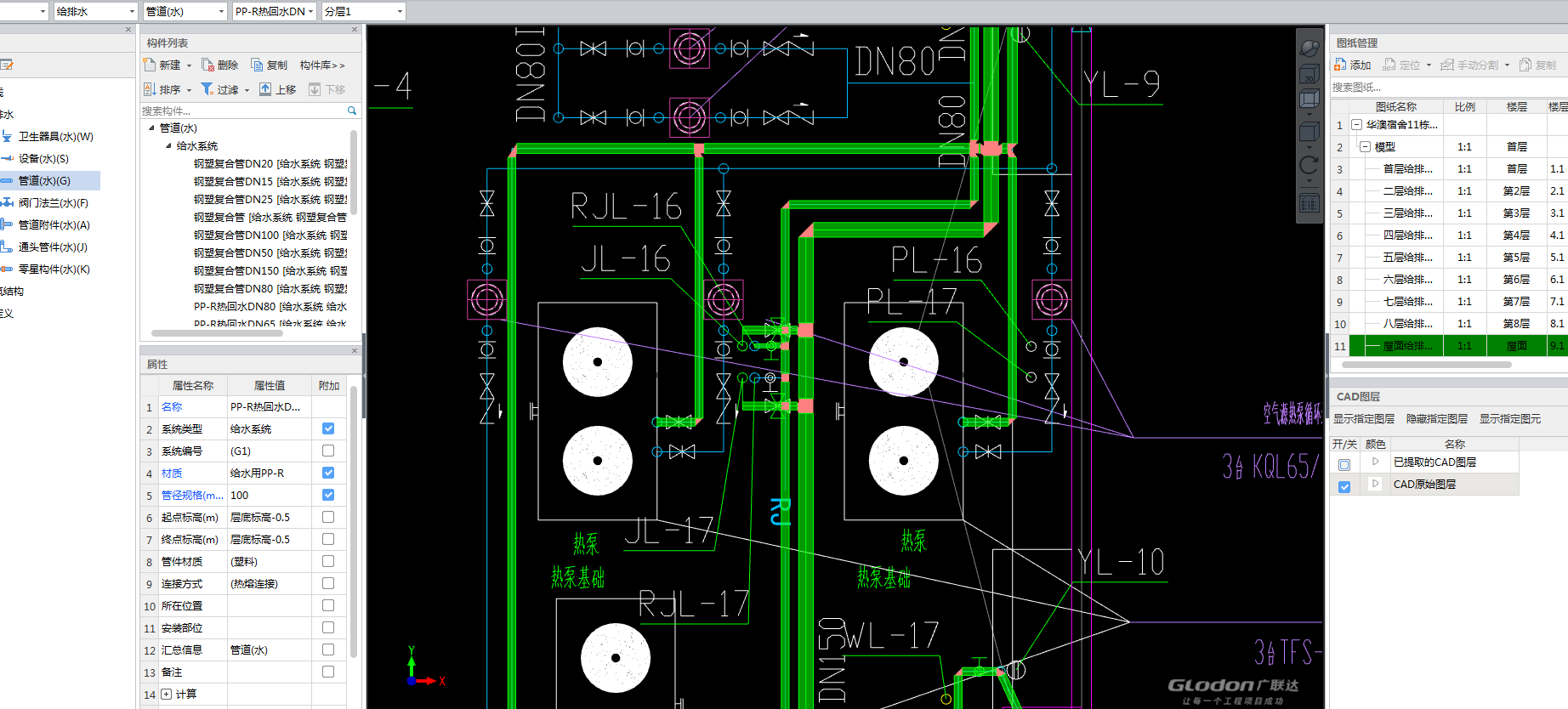Click the 复制 copy icon in component list

pos(257,65)
